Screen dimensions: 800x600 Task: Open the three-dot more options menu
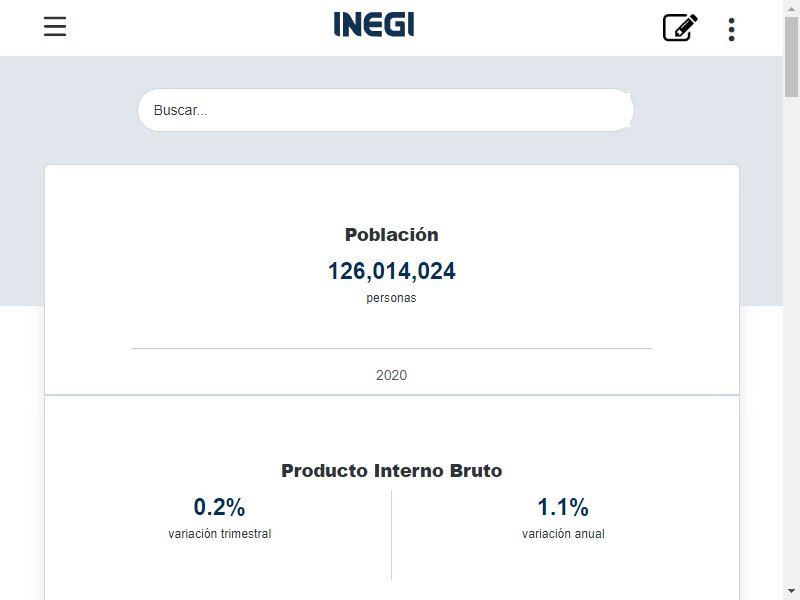[731, 30]
